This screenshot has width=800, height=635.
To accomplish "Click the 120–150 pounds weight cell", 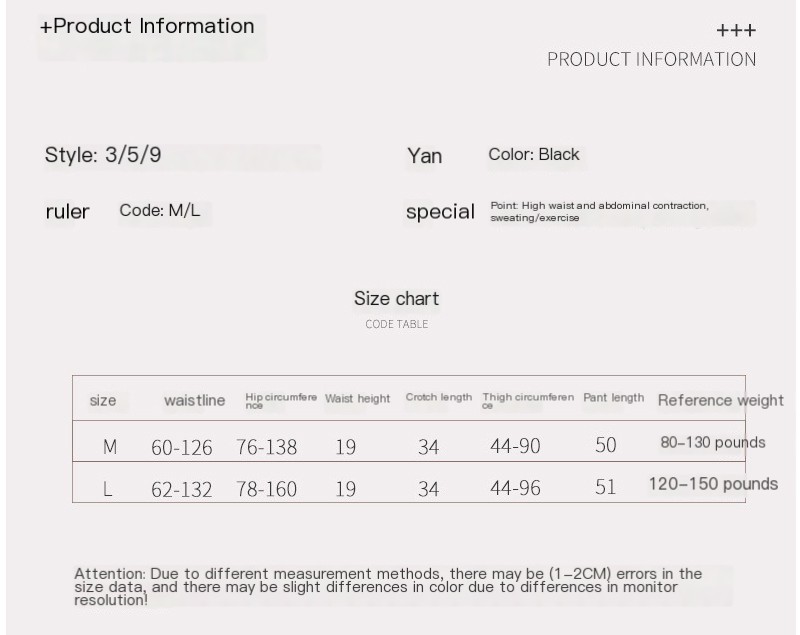I will pos(713,484).
